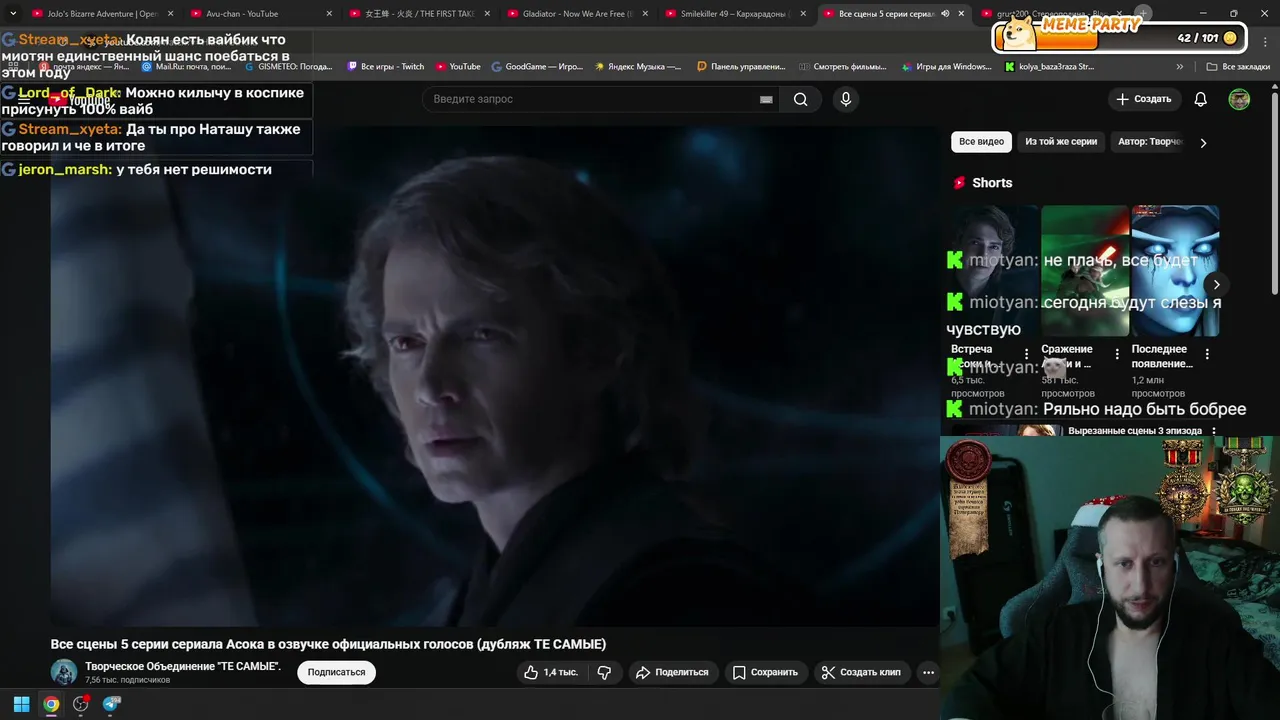Open the Smilekiller 49 browser tab
Screen dimensions: 1280x720
[734, 14]
